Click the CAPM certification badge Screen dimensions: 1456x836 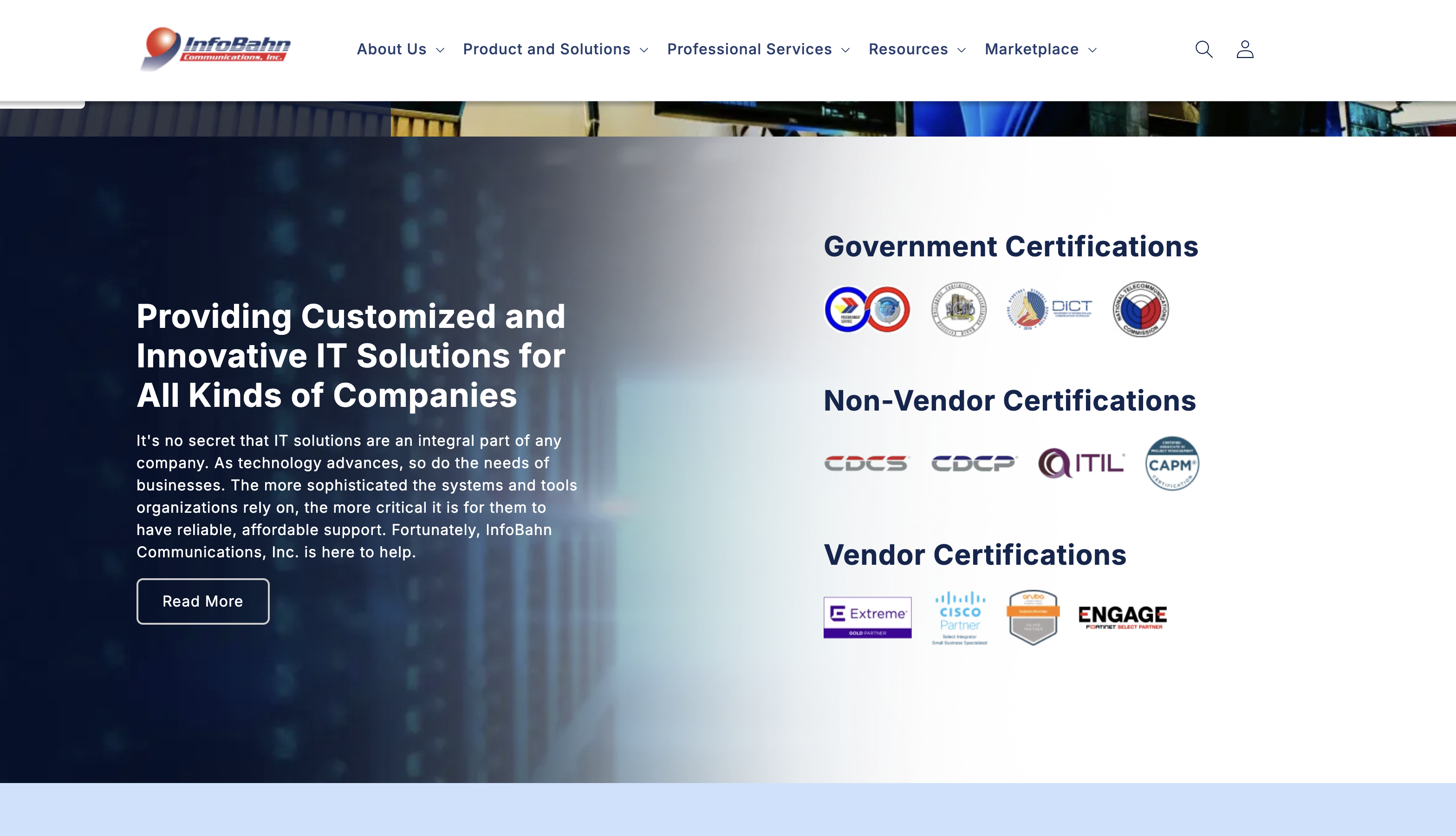pos(1172,464)
